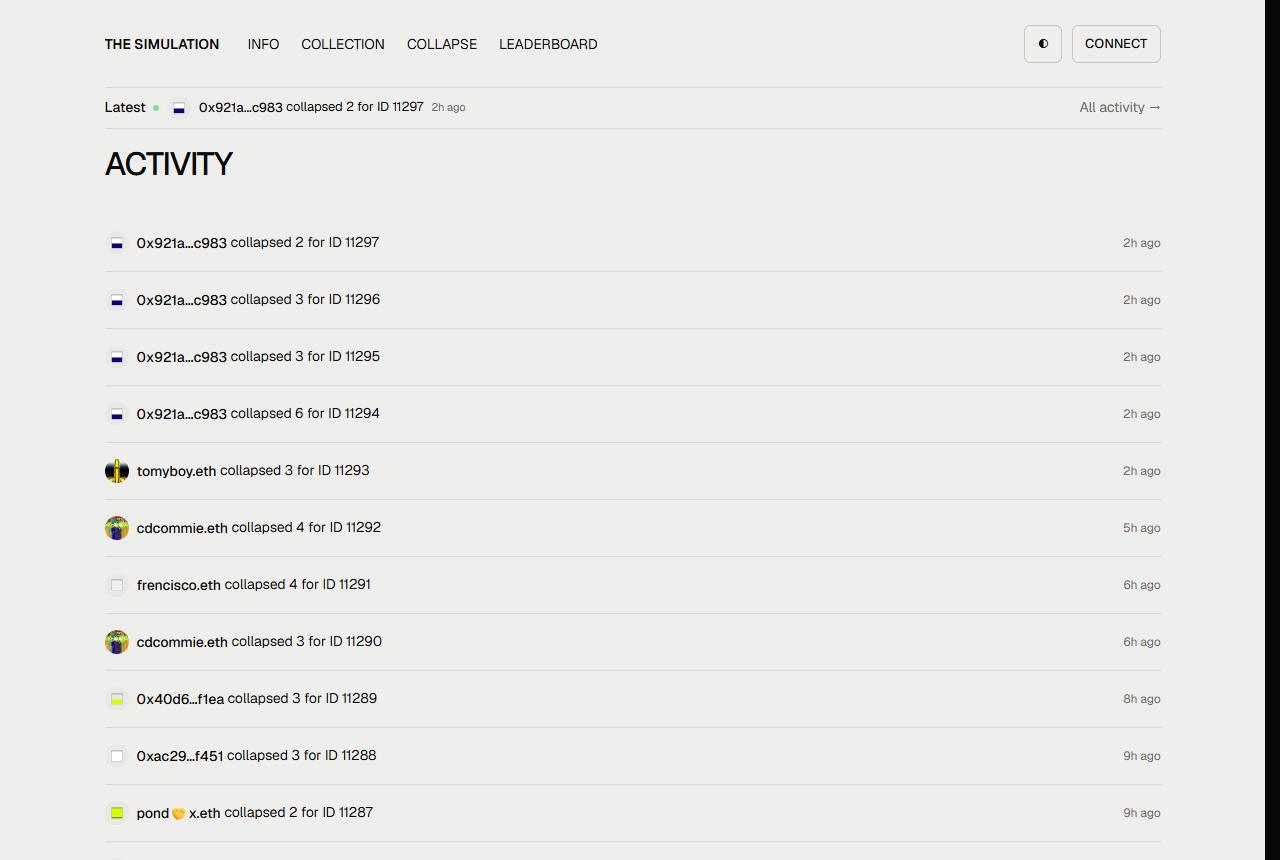Click the avatar icon on the ID 11295 row
This screenshot has height=860, width=1280.
point(117,357)
